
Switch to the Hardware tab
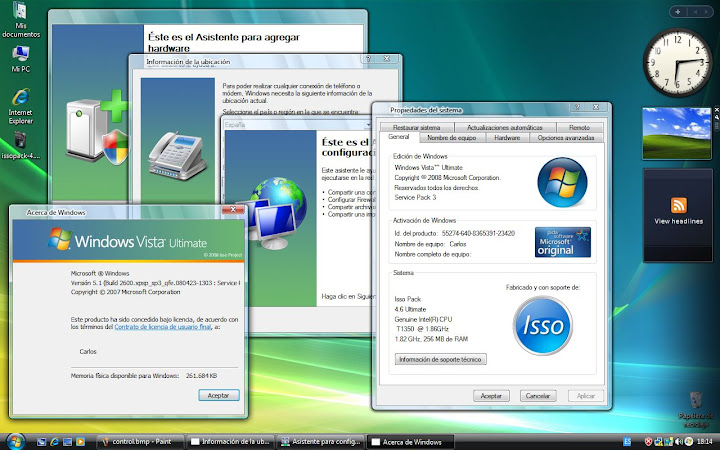pos(507,138)
